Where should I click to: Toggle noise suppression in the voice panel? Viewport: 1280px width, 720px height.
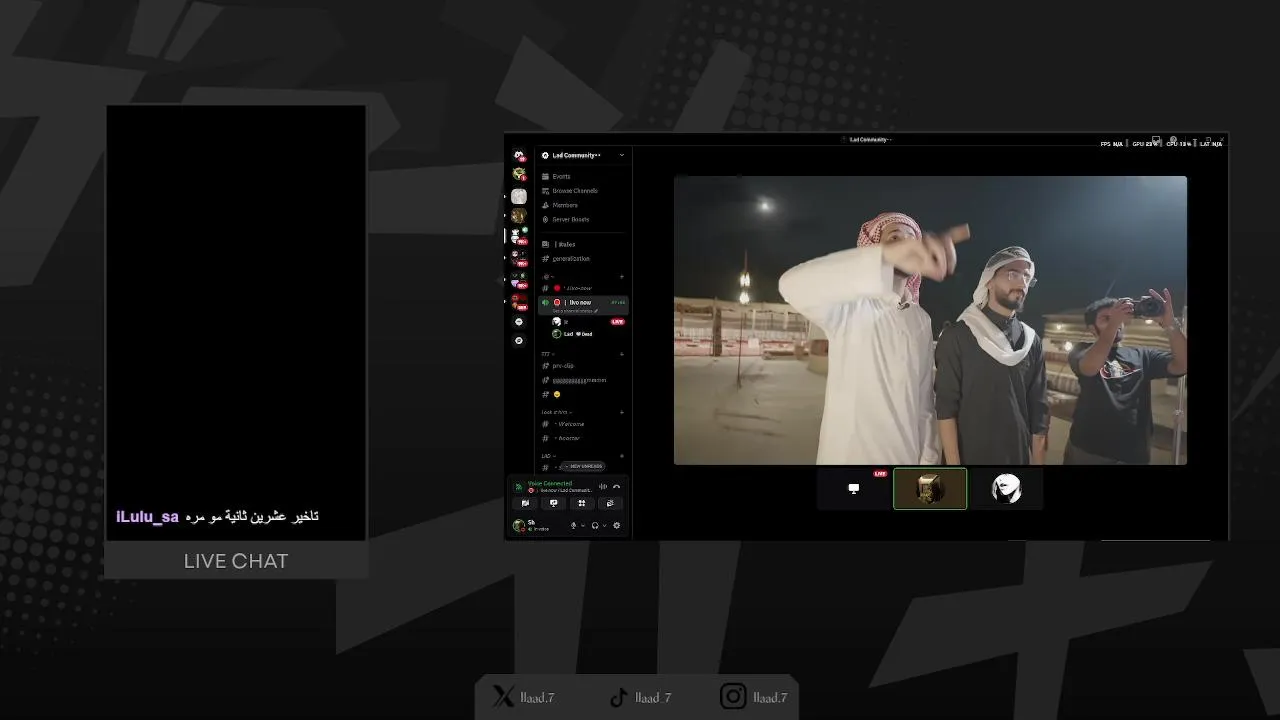(603, 487)
